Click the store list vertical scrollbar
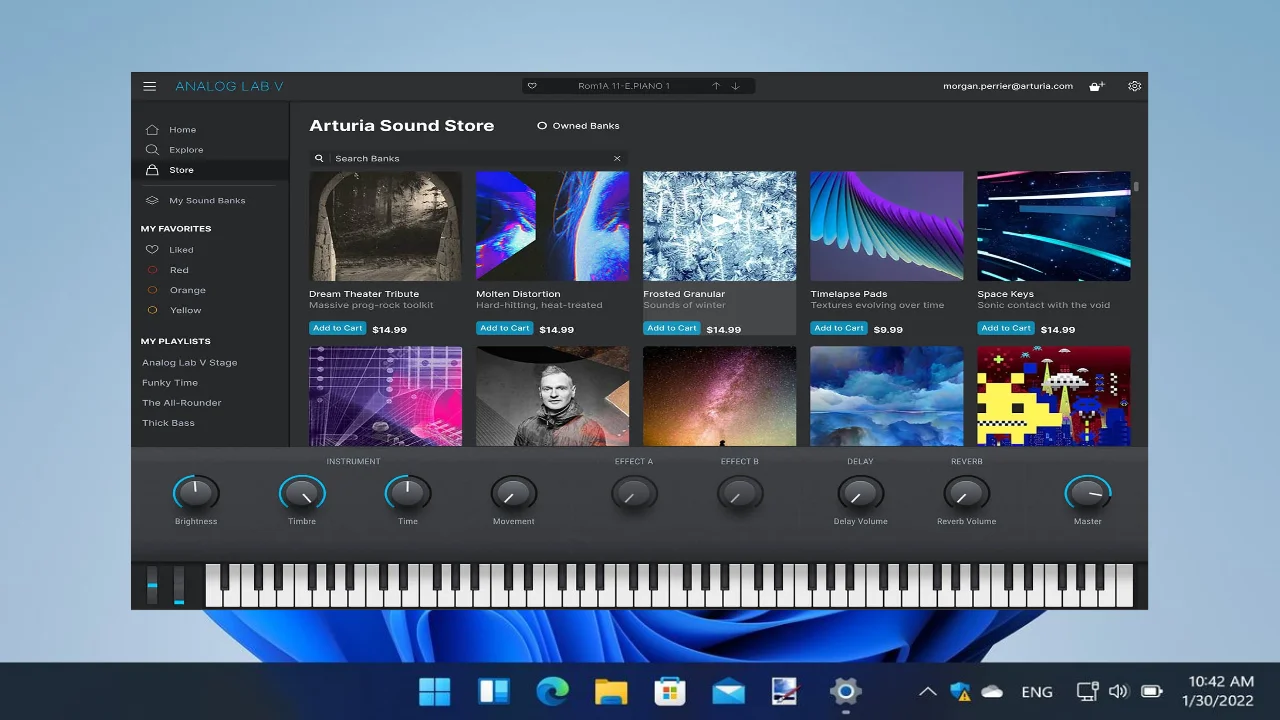Screen dimensions: 1280x720 [1136, 186]
